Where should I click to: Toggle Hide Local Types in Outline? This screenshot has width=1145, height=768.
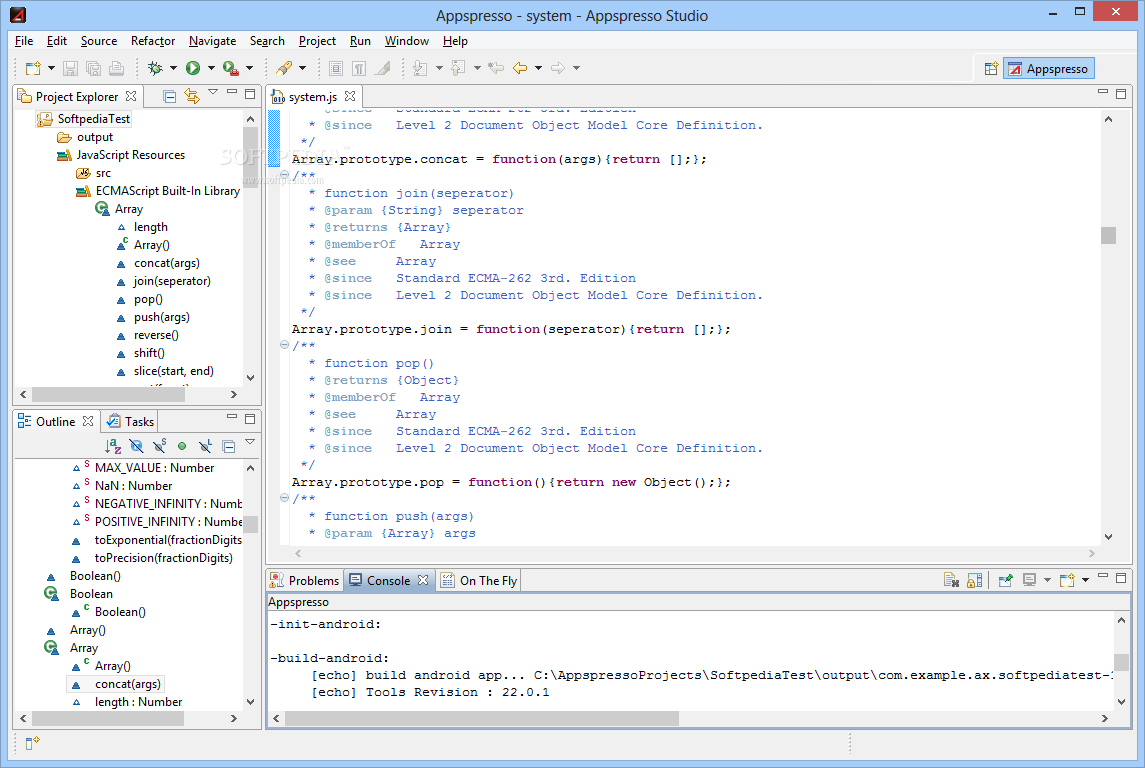pos(205,445)
